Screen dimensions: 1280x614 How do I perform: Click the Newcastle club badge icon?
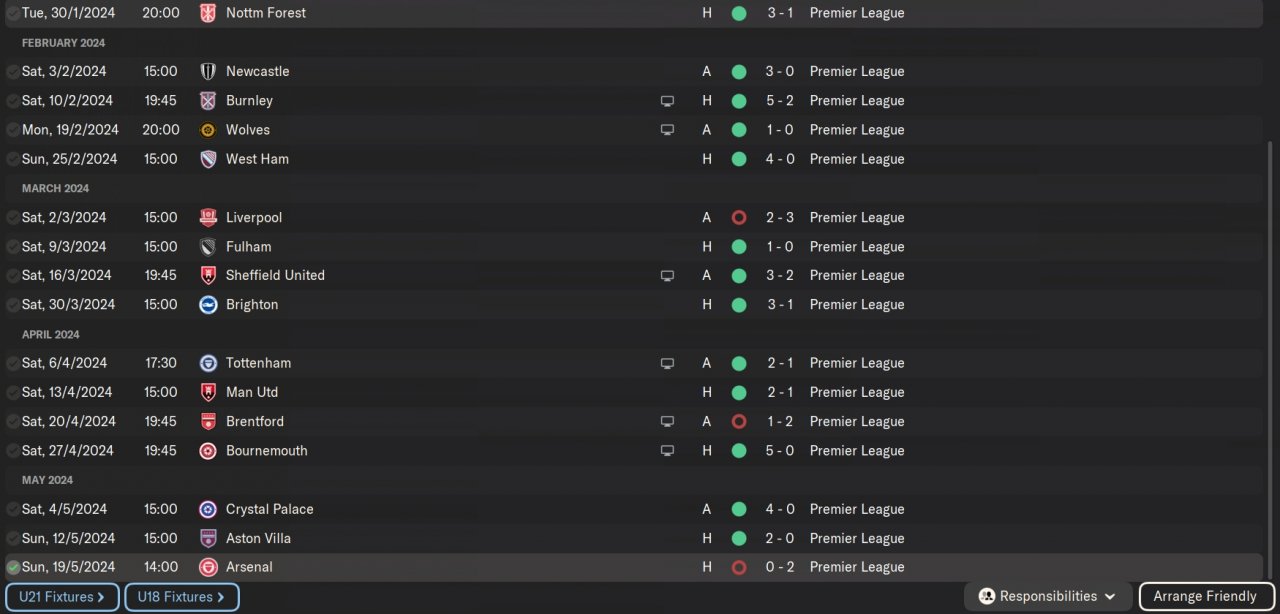click(x=208, y=71)
